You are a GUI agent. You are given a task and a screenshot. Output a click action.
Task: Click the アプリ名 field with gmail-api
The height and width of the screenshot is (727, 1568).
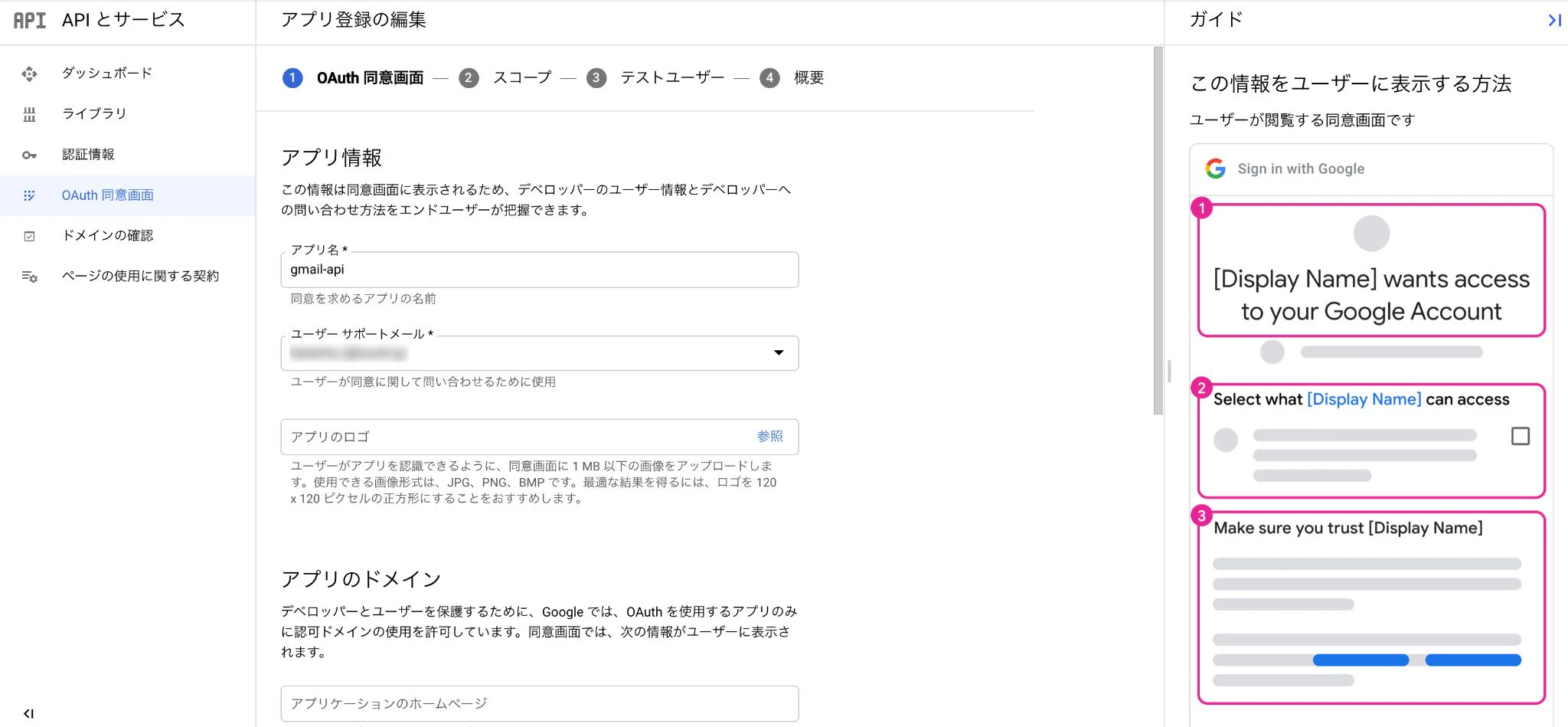click(540, 270)
